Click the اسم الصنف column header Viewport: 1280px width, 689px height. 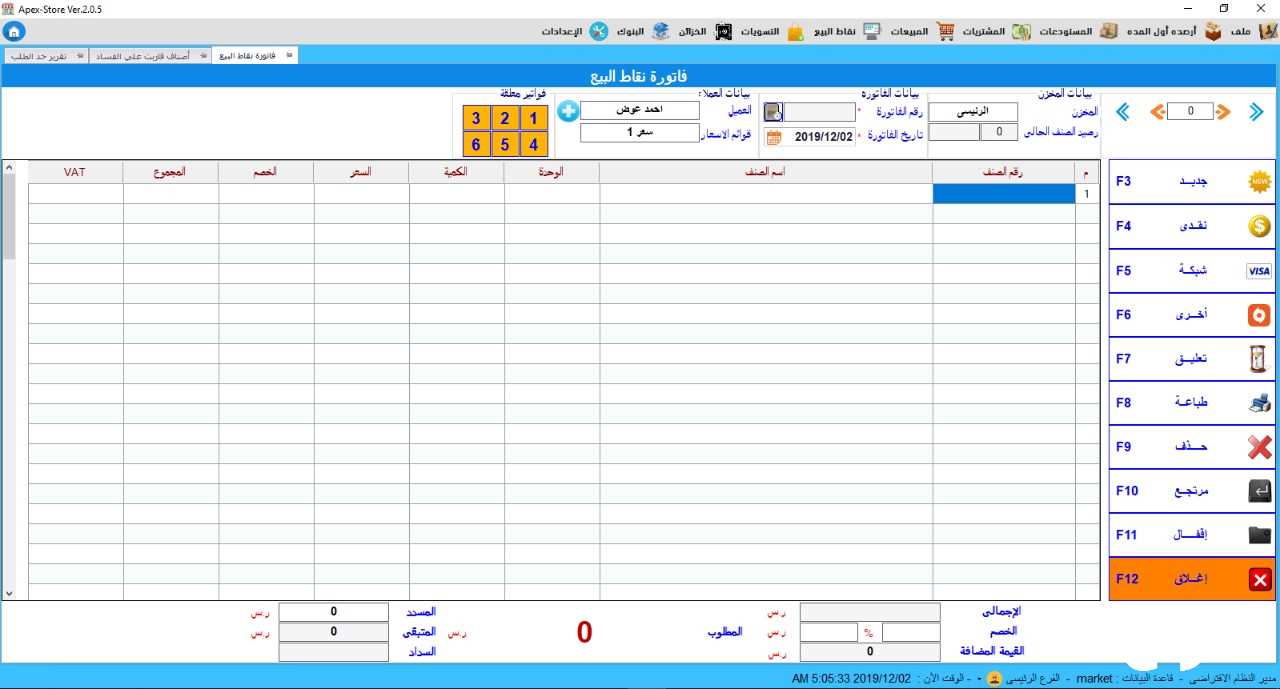pos(765,172)
